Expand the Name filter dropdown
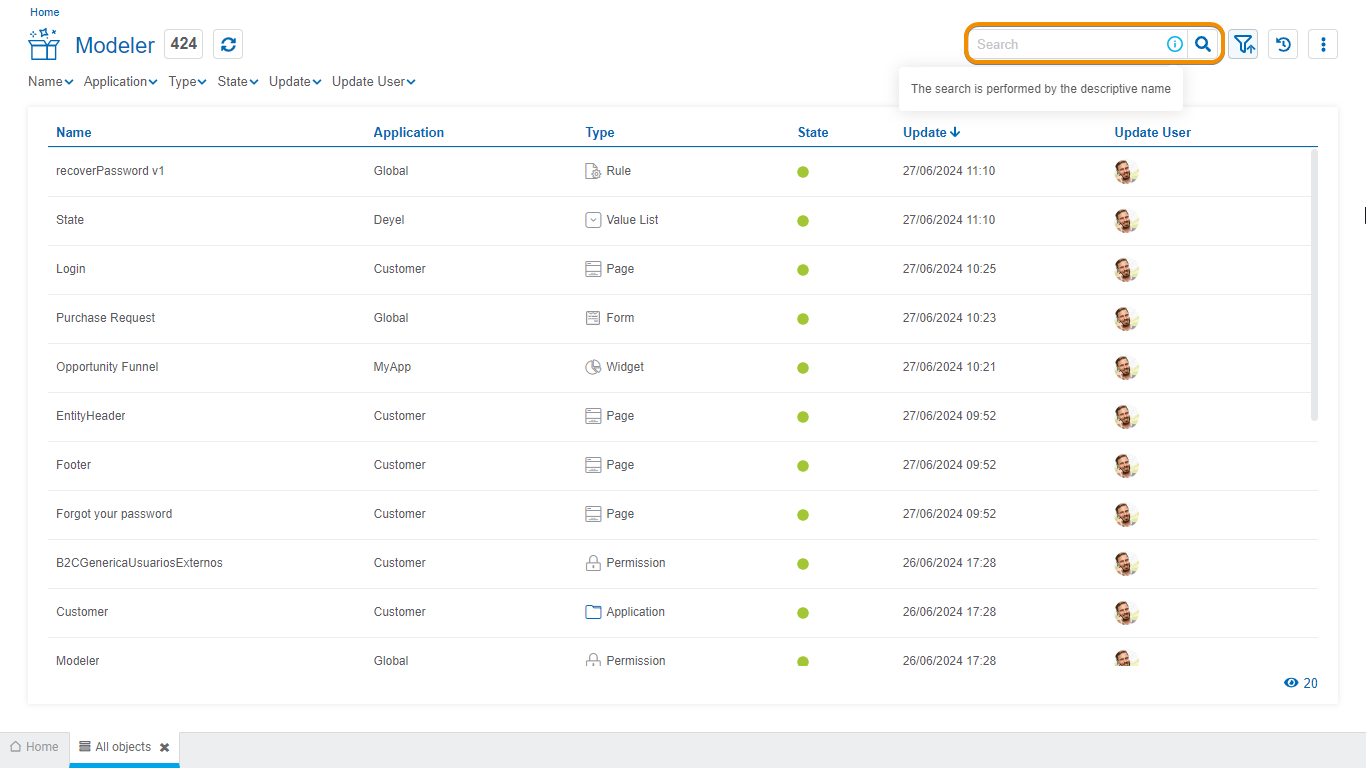Image resolution: width=1366 pixels, height=768 pixels. (x=51, y=82)
